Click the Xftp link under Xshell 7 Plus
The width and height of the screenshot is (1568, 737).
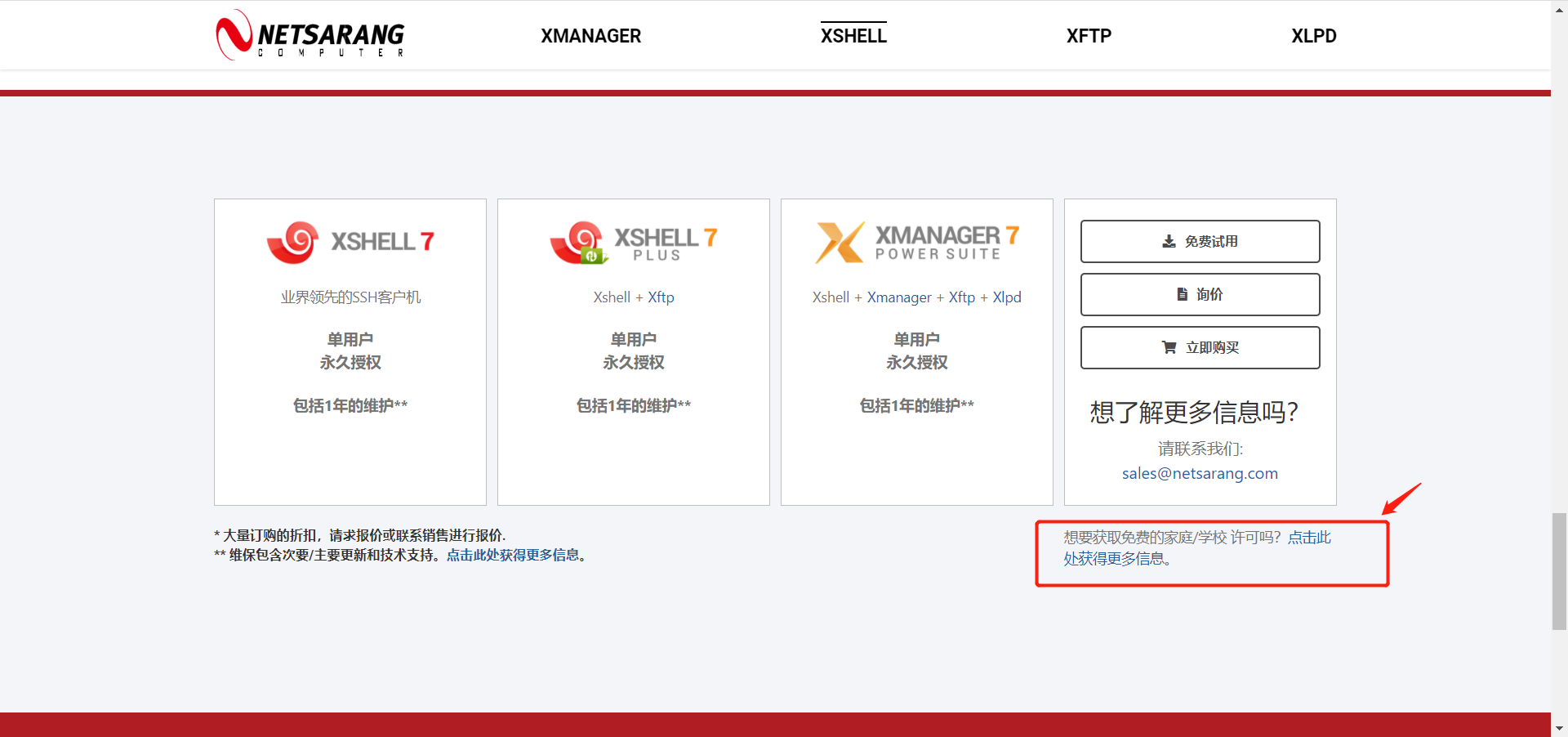(x=661, y=297)
